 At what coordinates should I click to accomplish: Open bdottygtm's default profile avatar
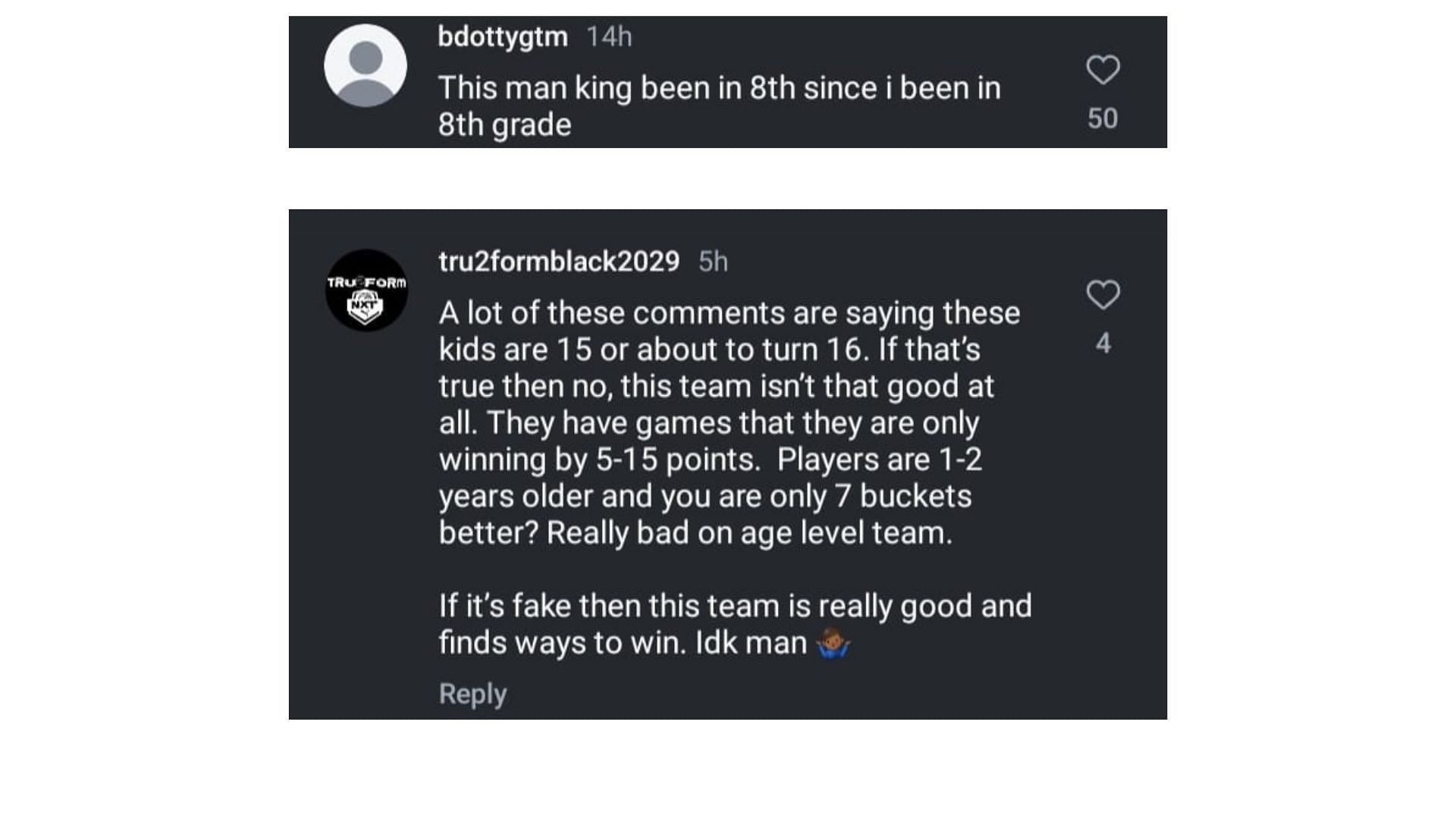[x=366, y=65]
